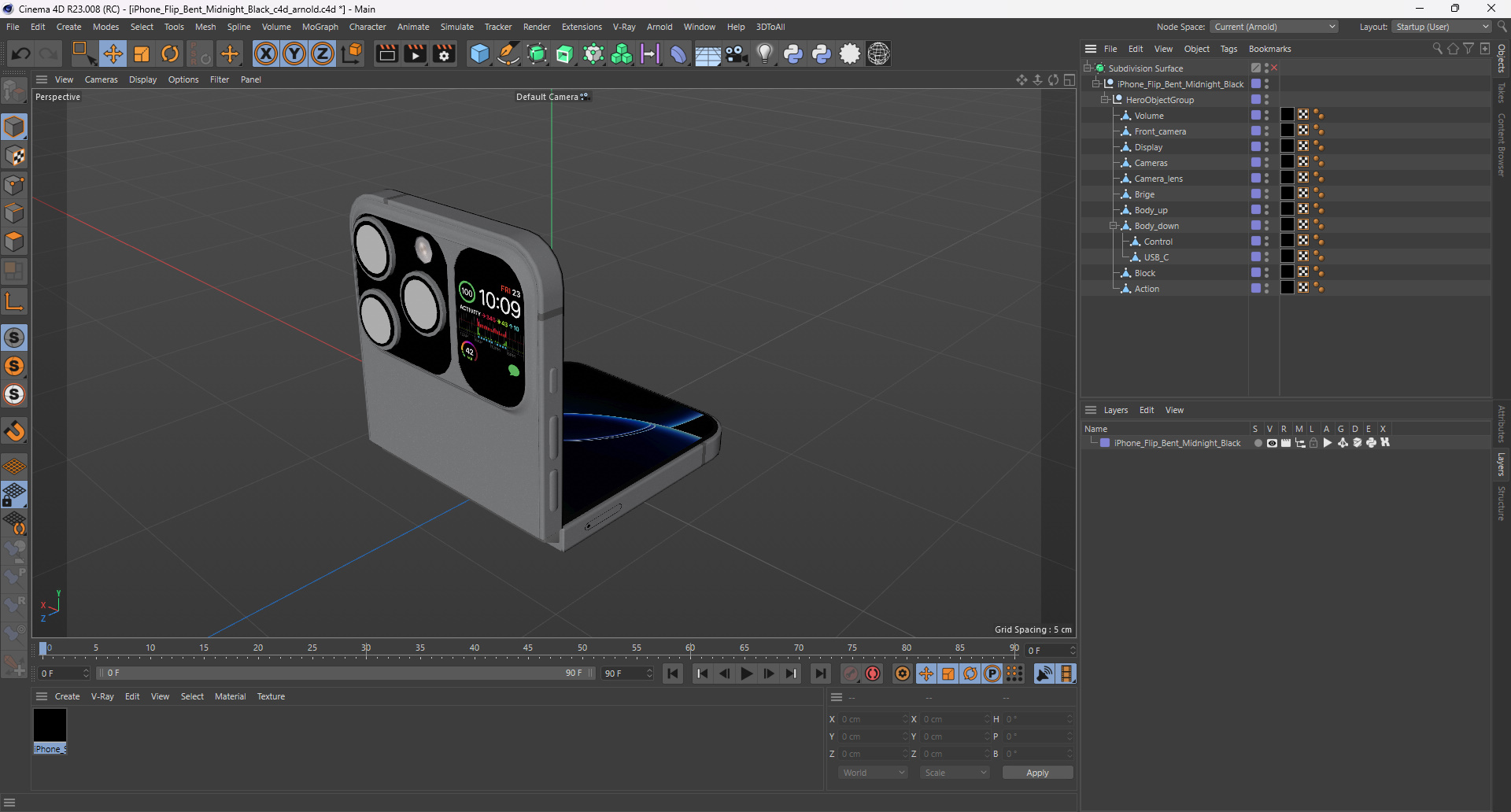Click the Make Editable icon in left sidebar
The image size is (1511, 812).
pyautogui.click(x=14, y=91)
